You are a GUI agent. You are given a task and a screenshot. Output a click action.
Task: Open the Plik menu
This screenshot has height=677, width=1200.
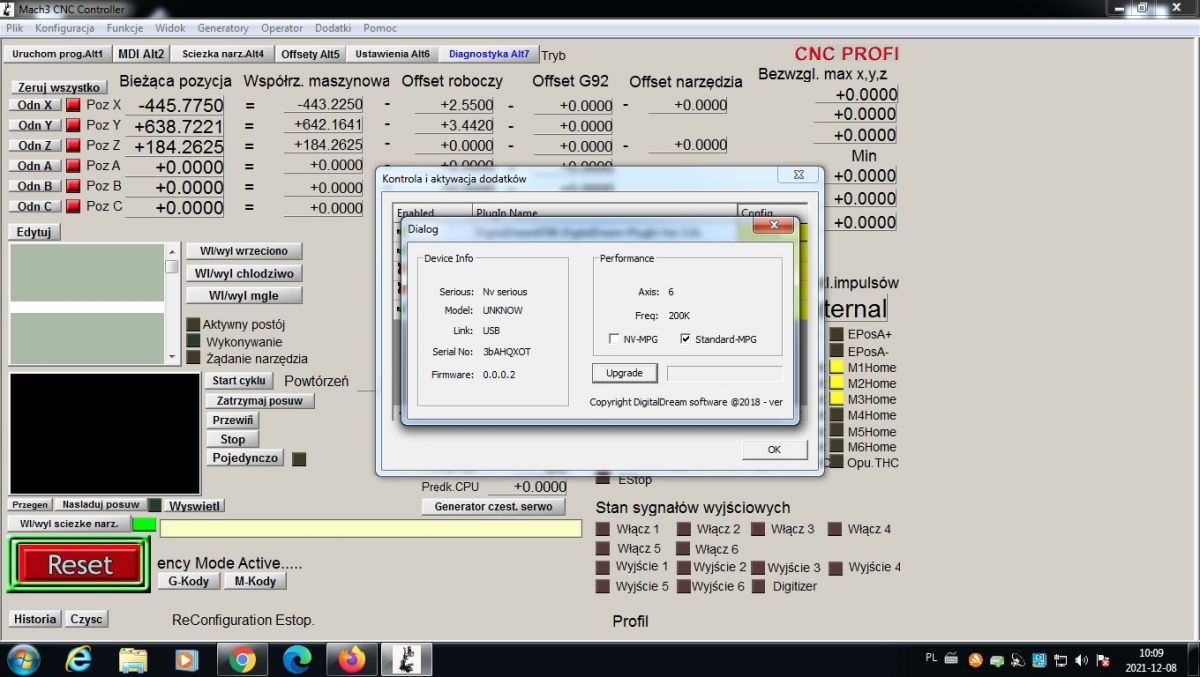[15, 28]
